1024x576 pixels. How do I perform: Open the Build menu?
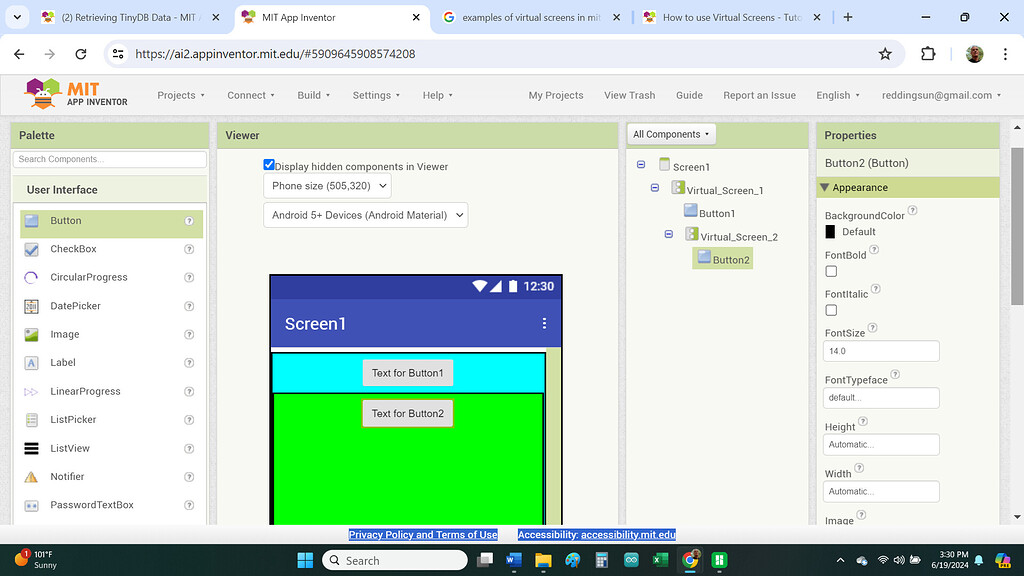pyautogui.click(x=313, y=95)
